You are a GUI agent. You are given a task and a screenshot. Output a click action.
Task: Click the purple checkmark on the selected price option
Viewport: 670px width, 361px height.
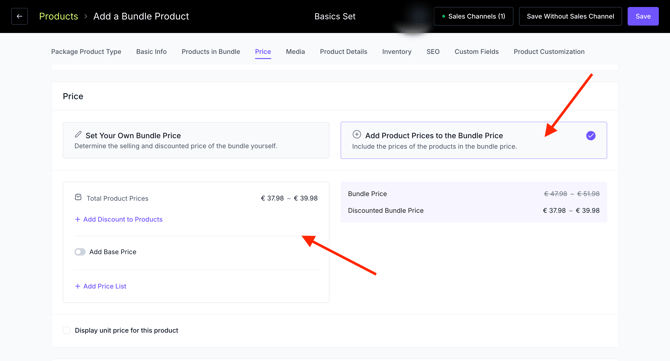pyautogui.click(x=591, y=136)
